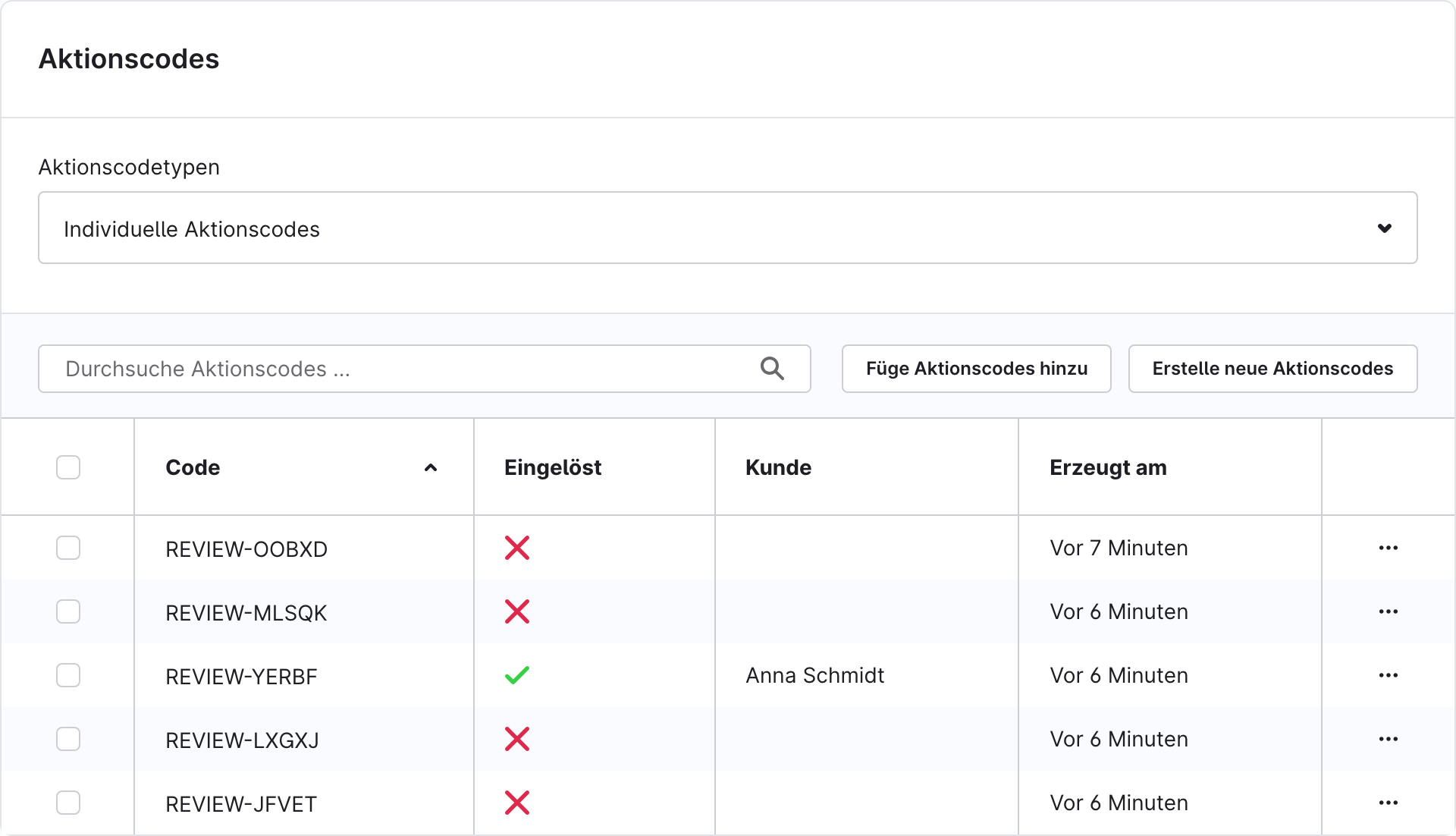Click the code text REVIEW-LXGXJ
This screenshot has height=836, width=1456.
(242, 740)
